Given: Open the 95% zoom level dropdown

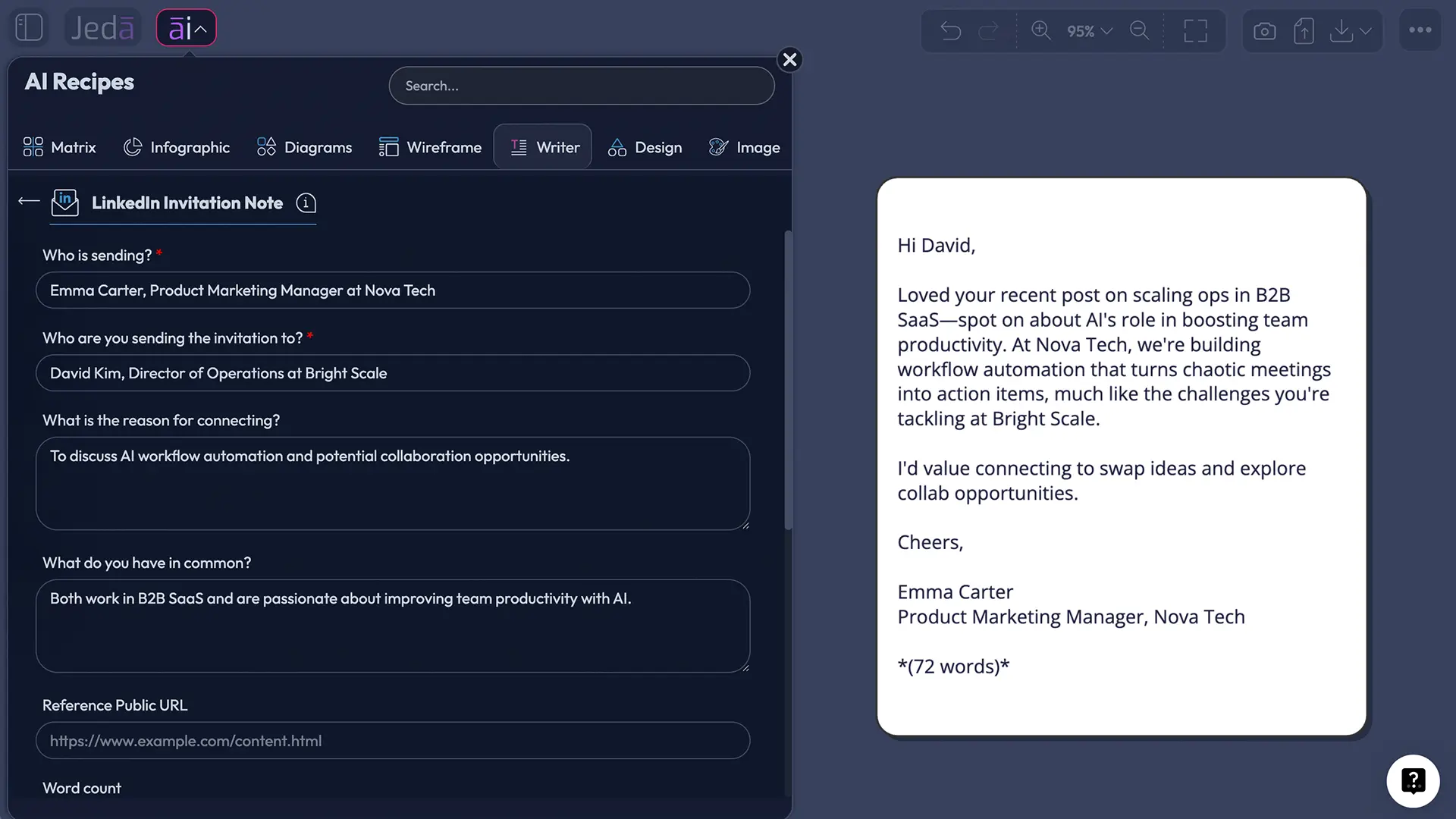Looking at the screenshot, I should coord(1090,31).
